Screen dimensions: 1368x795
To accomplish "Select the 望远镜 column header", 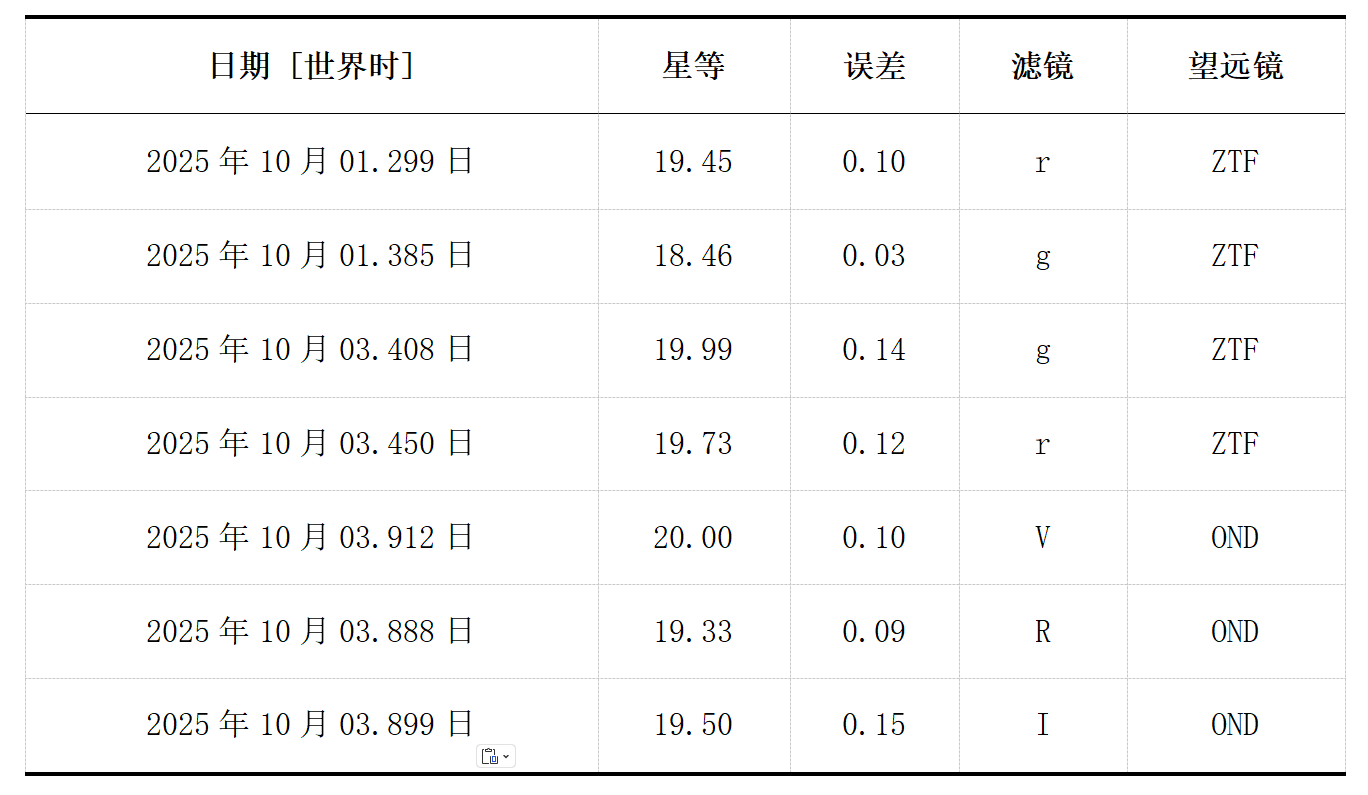I will pos(1235,67).
